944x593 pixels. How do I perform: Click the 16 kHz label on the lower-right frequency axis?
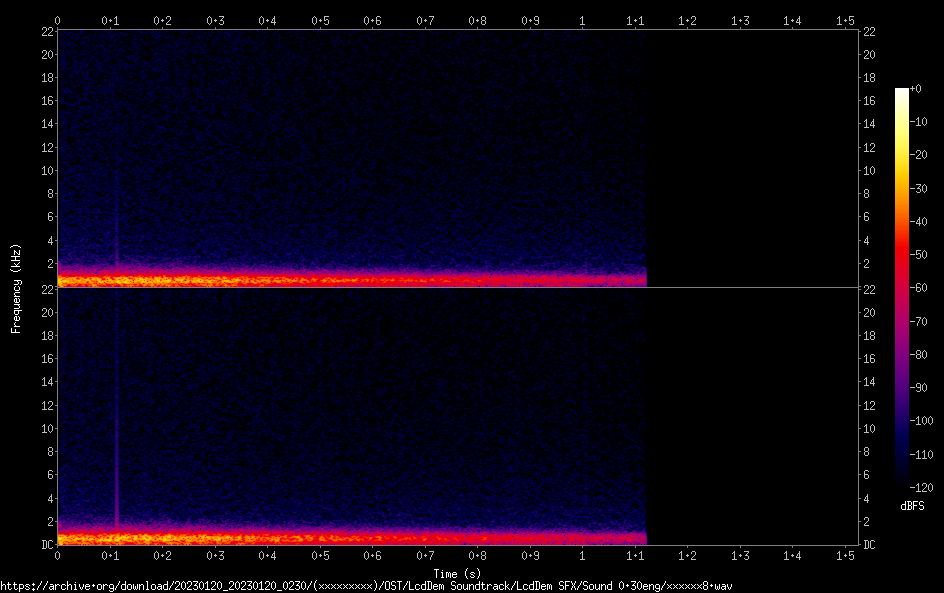coord(869,359)
